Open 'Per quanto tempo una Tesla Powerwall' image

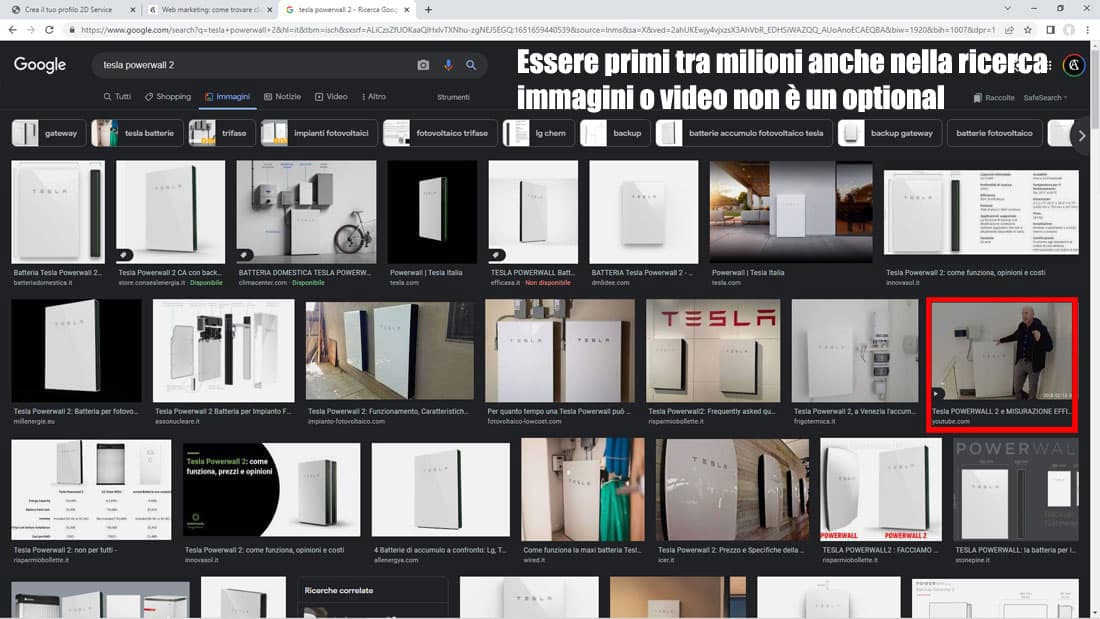(560, 351)
